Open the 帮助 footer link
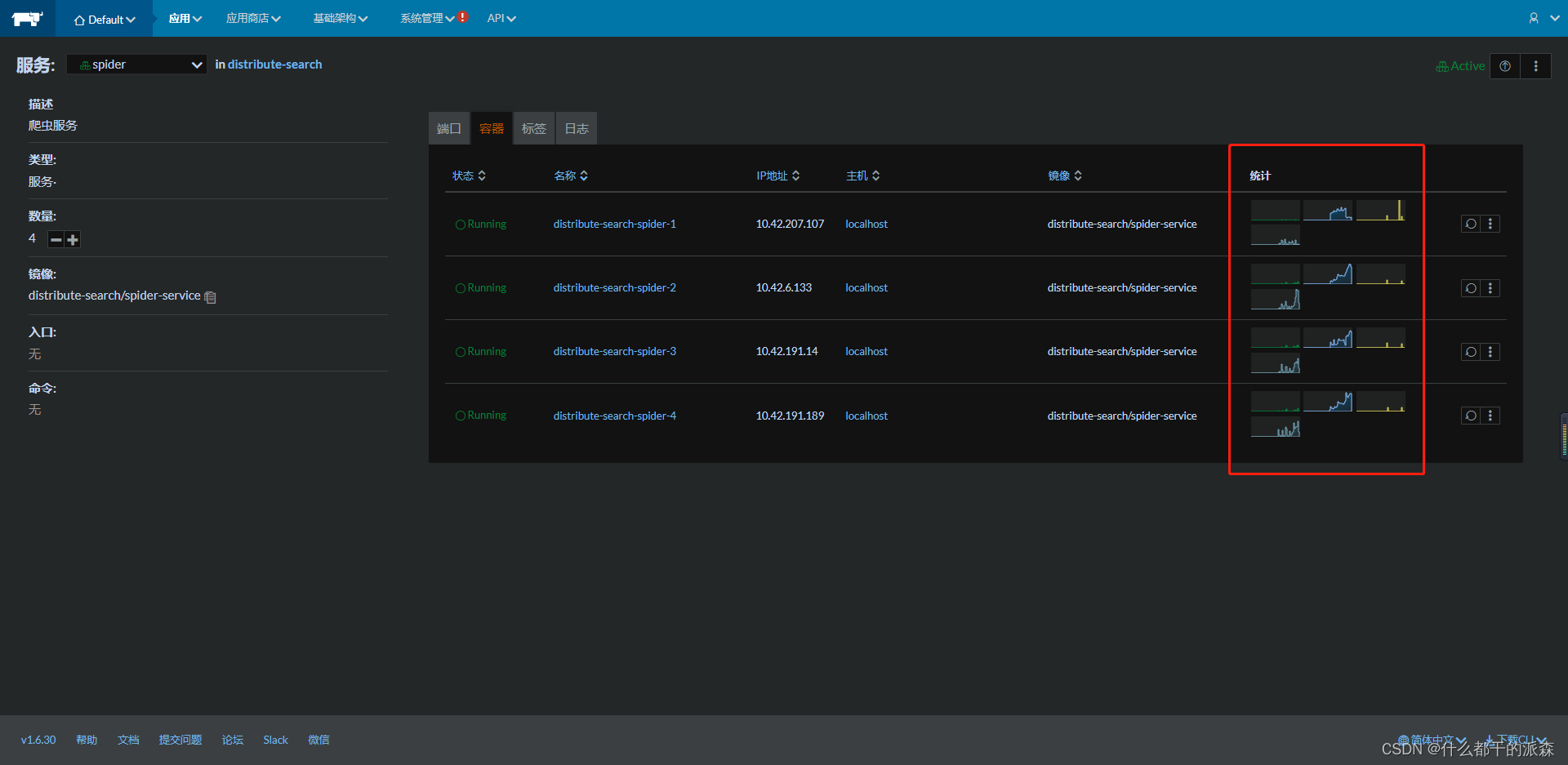Screen dimensions: 1568x765 pyautogui.click(x=87, y=740)
